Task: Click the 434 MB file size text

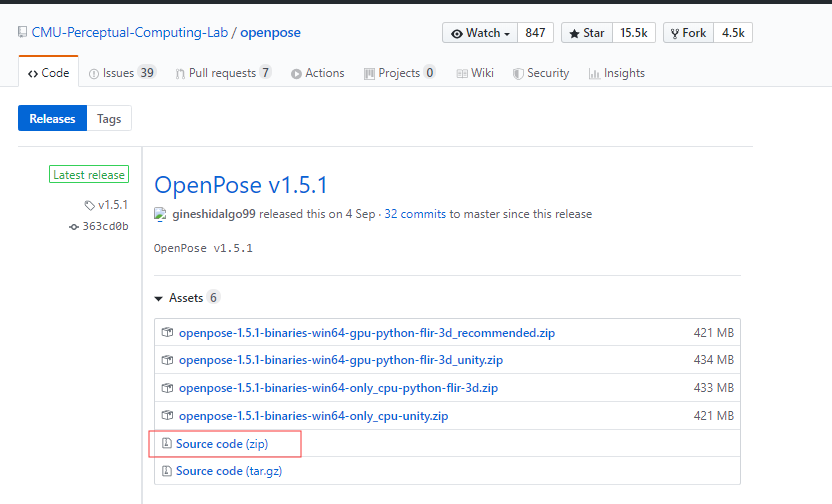Action: [x=714, y=360]
